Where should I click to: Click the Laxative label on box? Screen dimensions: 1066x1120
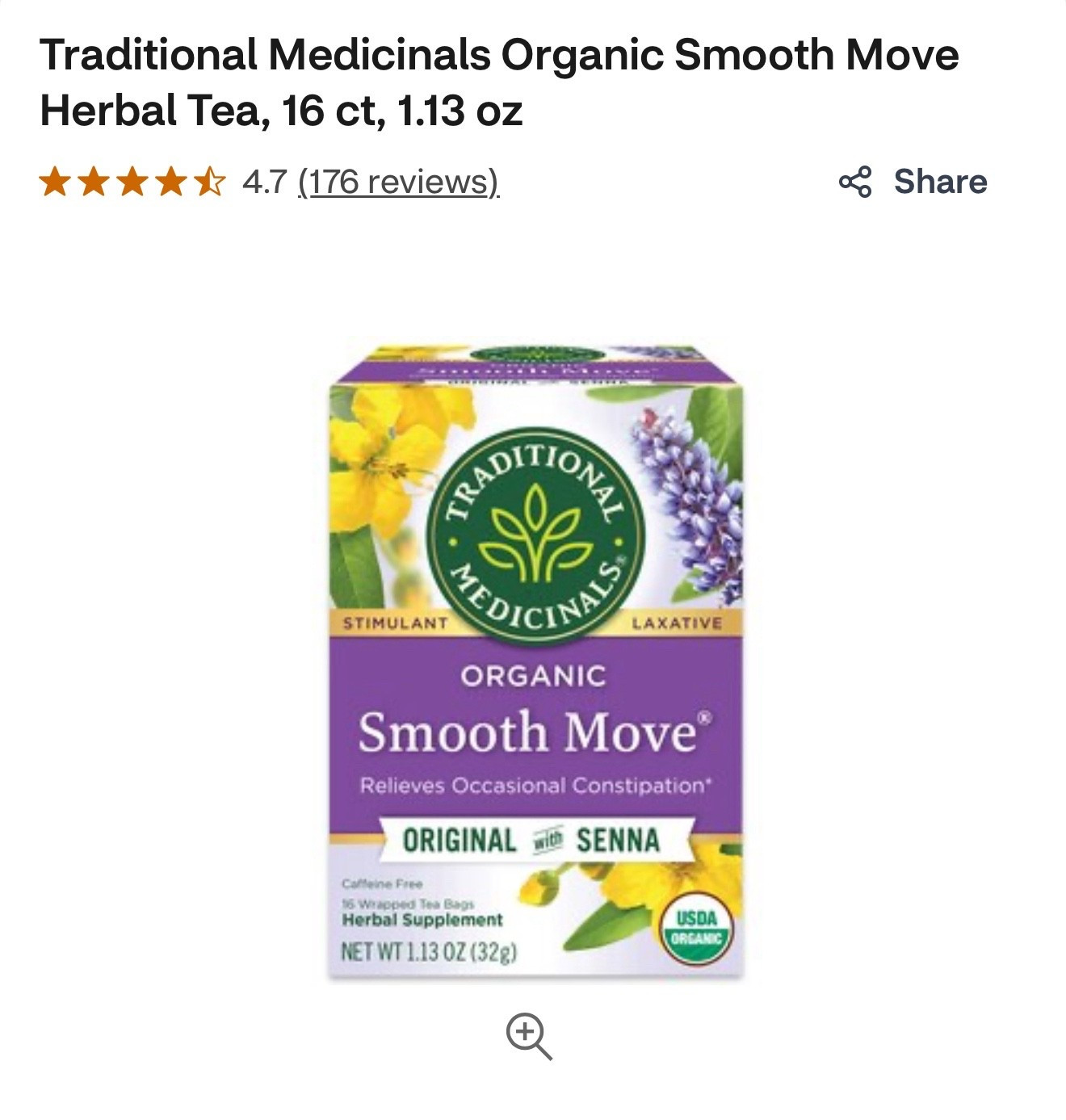(677, 623)
